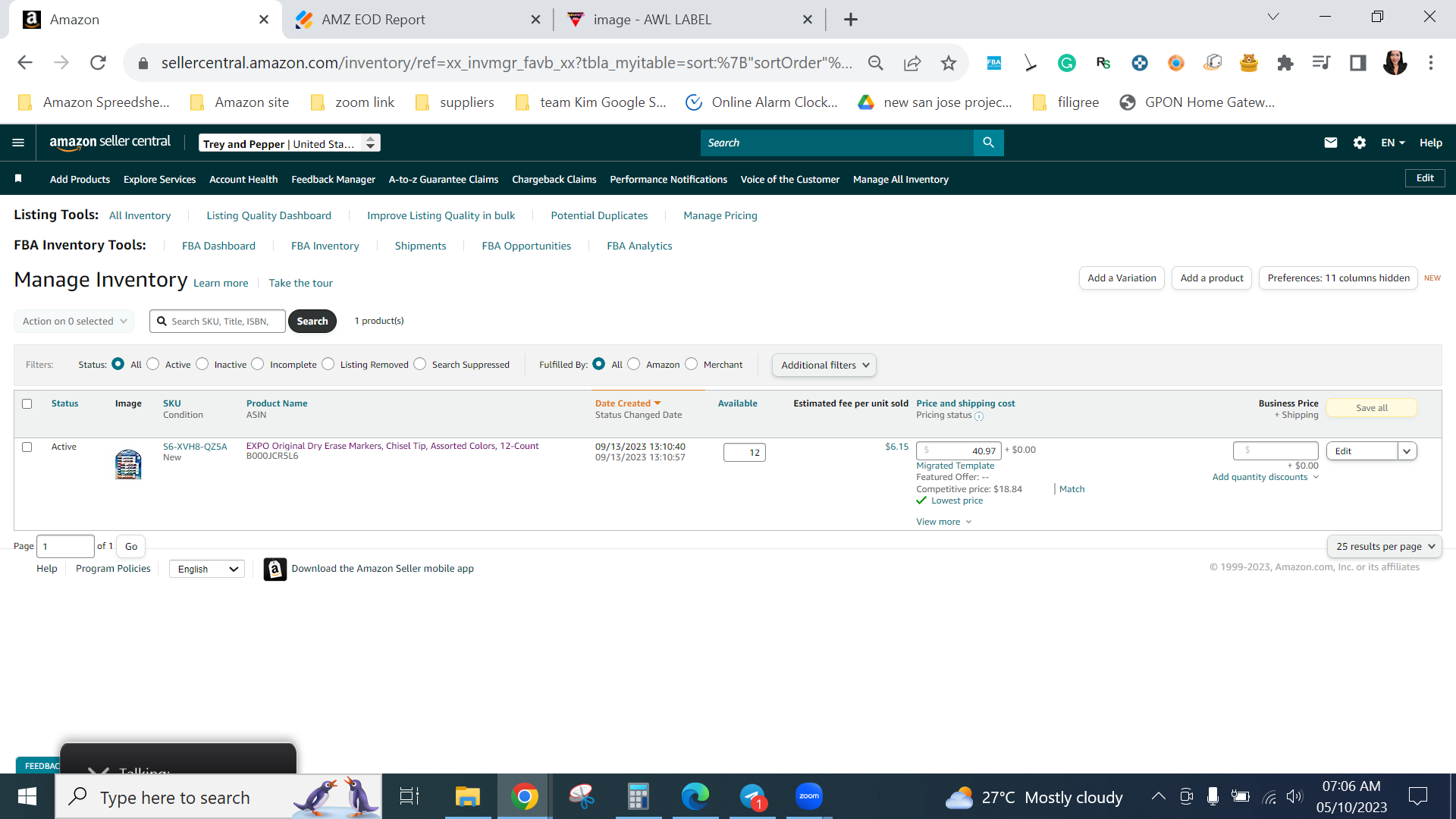Select the Inactive status filter

point(202,364)
